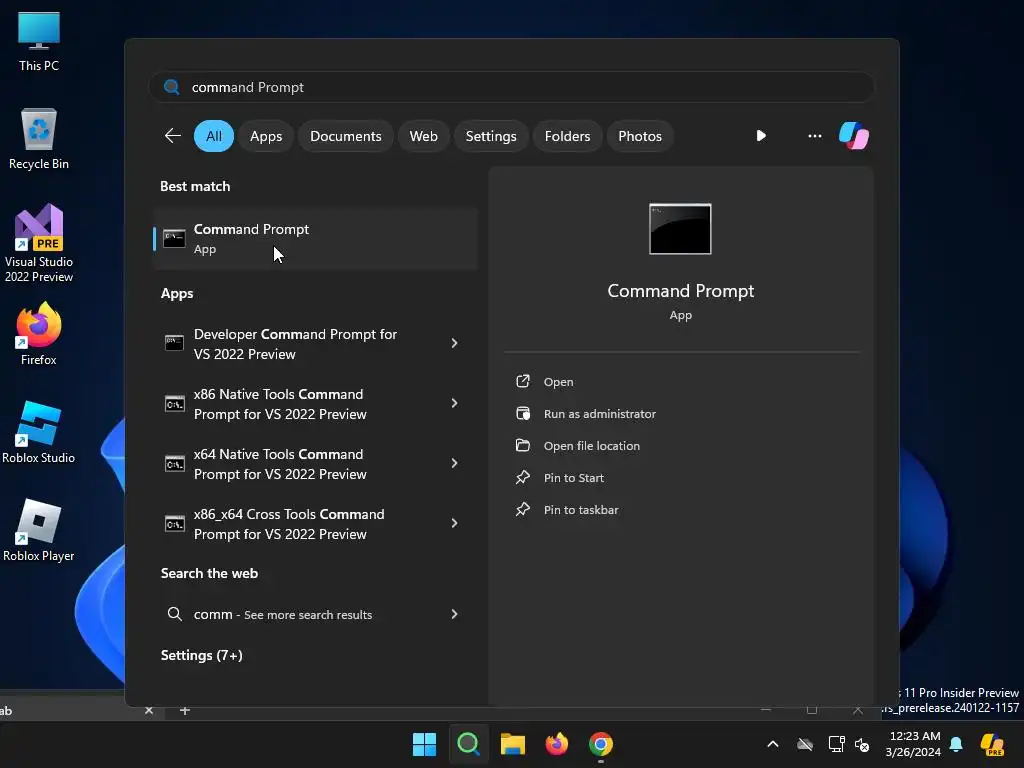
Task: Choose Open file location
Action: click(x=592, y=445)
